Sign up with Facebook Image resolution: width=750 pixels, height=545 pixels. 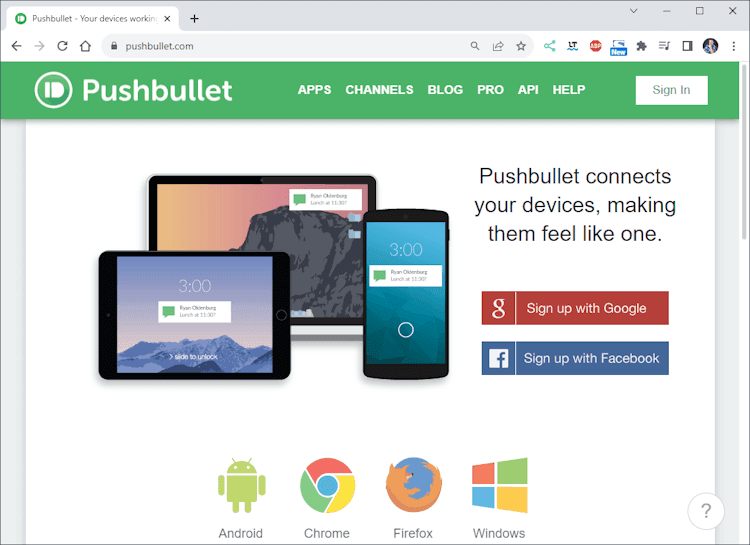(x=575, y=358)
